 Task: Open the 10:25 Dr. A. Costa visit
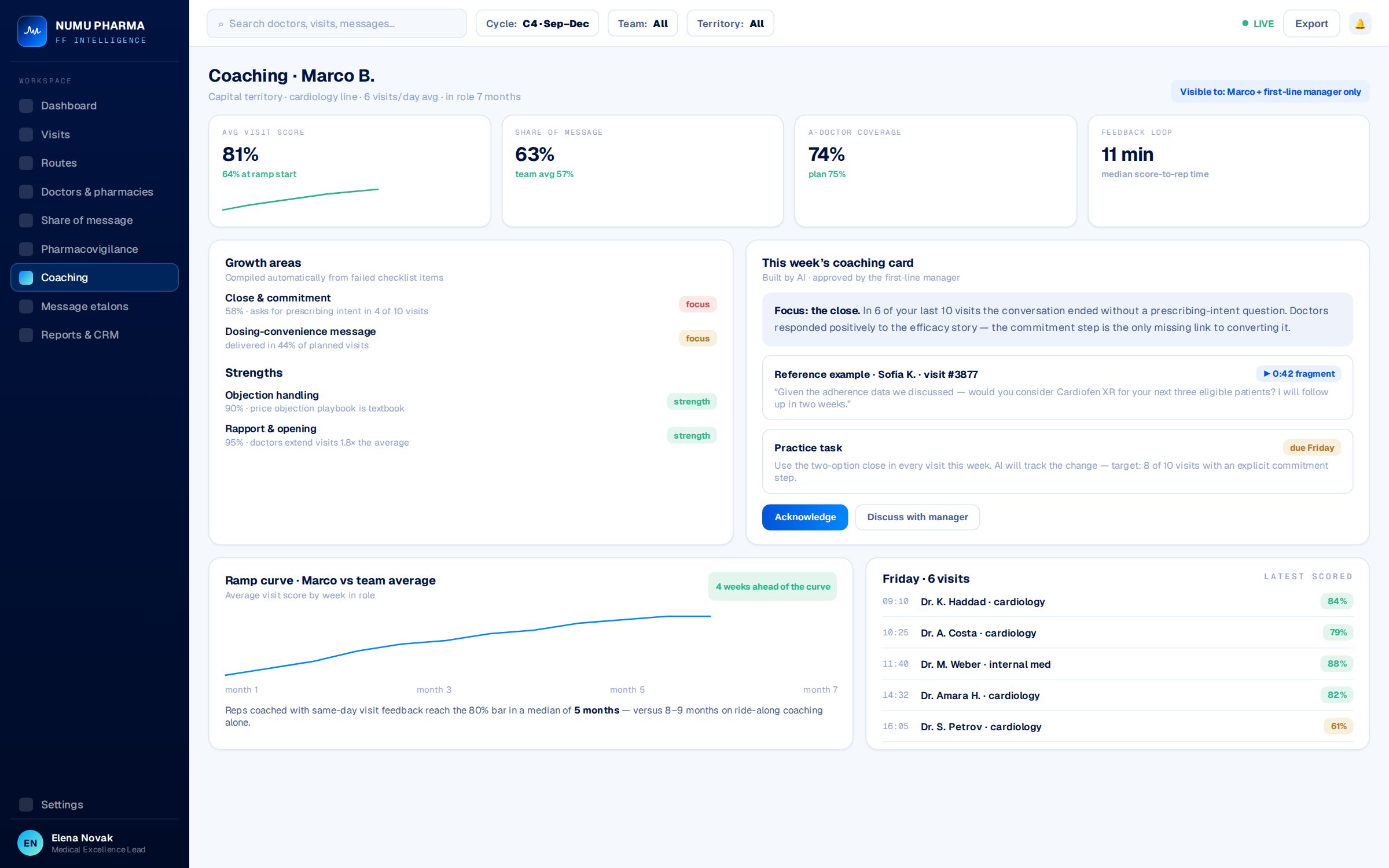click(1118, 633)
